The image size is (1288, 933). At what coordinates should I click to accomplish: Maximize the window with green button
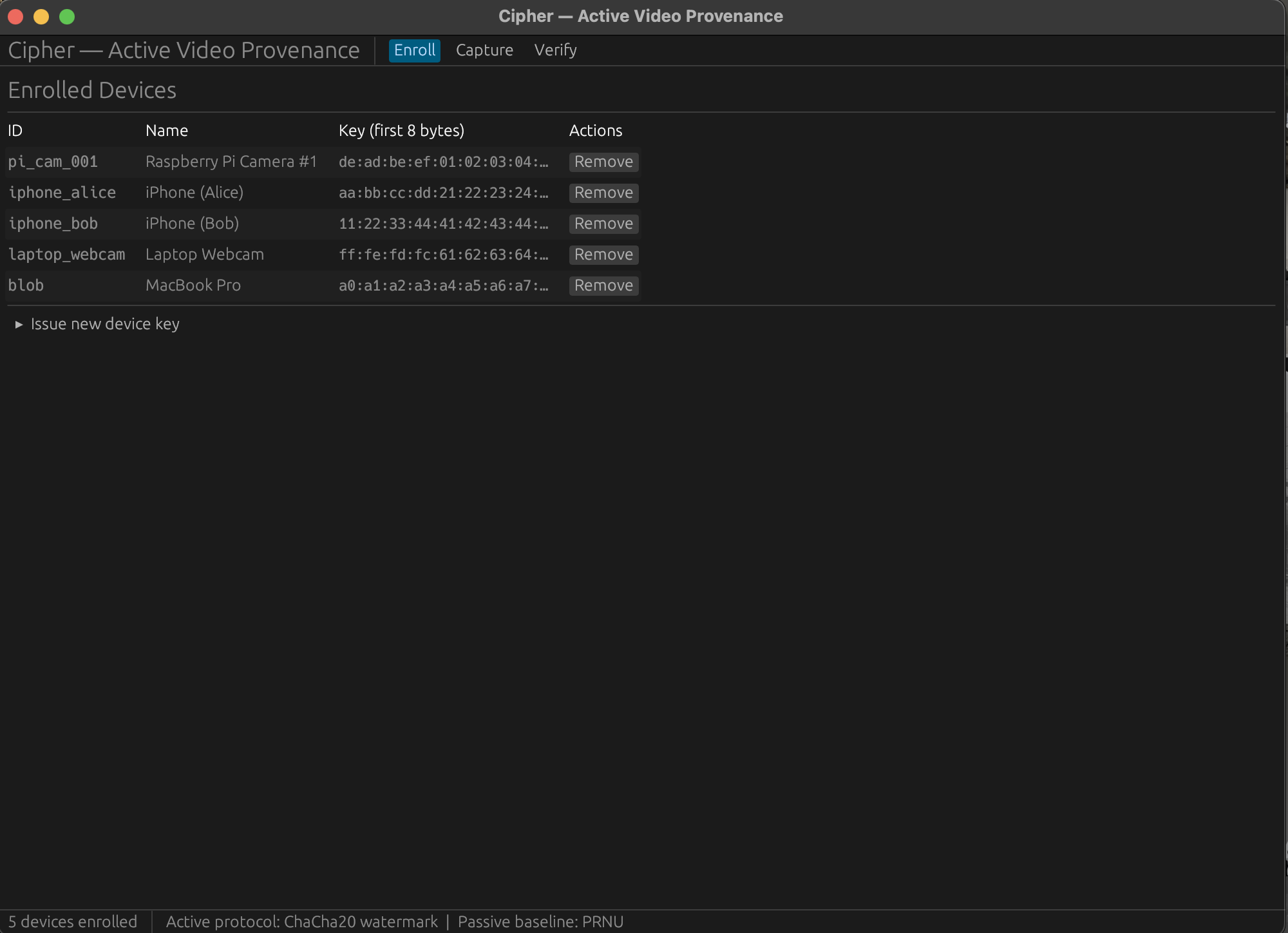tap(67, 16)
